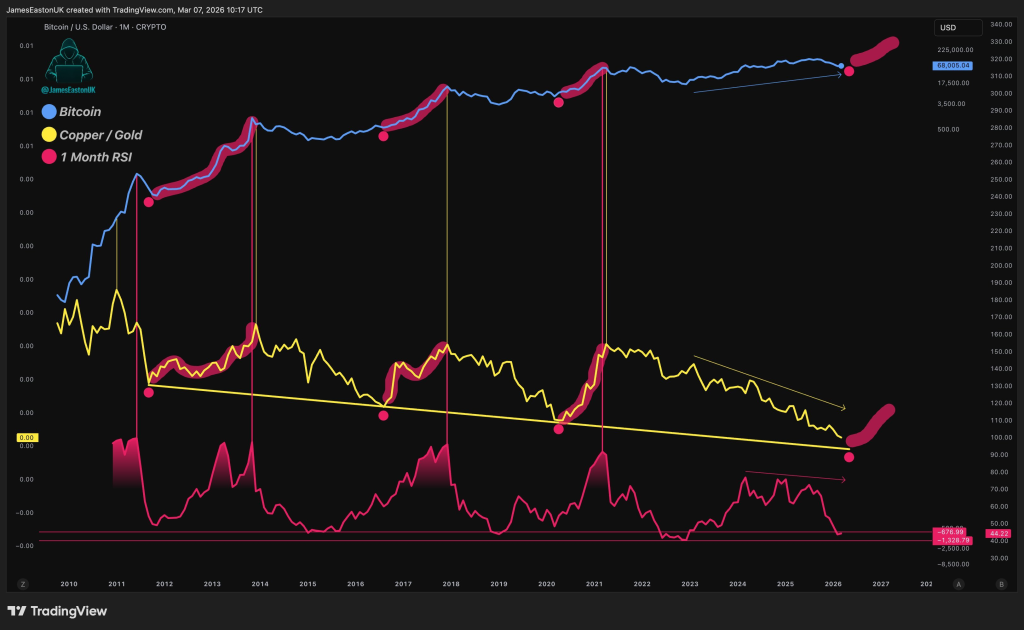Click the @JamesEastonUK handle text
Screen dimensions: 1024x630
[69, 90]
